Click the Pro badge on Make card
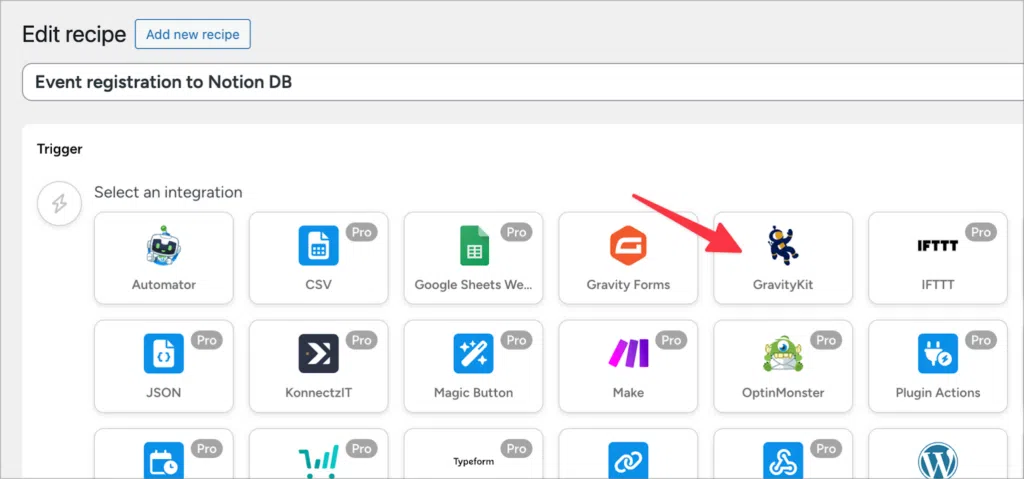This screenshot has height=479, width=1024. coord(671,340)
